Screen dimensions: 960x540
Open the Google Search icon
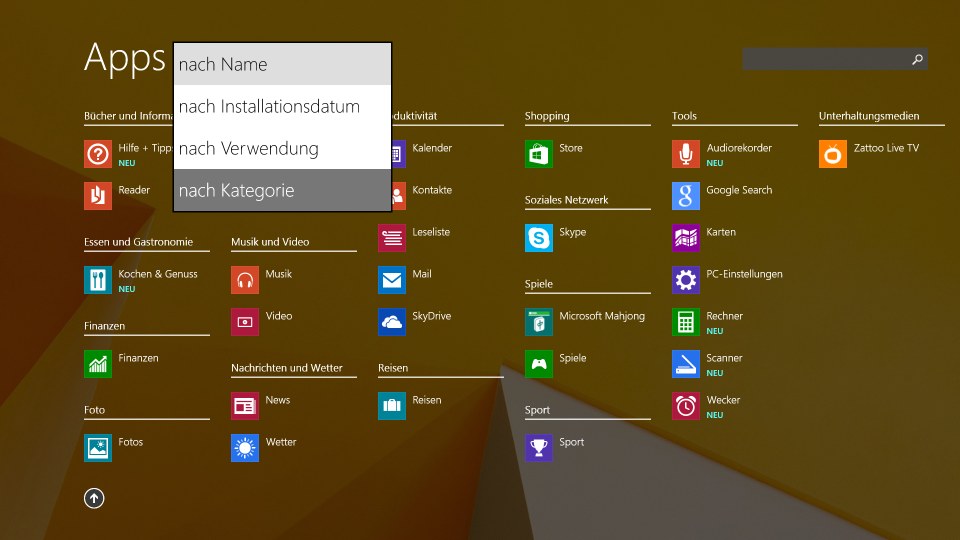pos(686,196)
